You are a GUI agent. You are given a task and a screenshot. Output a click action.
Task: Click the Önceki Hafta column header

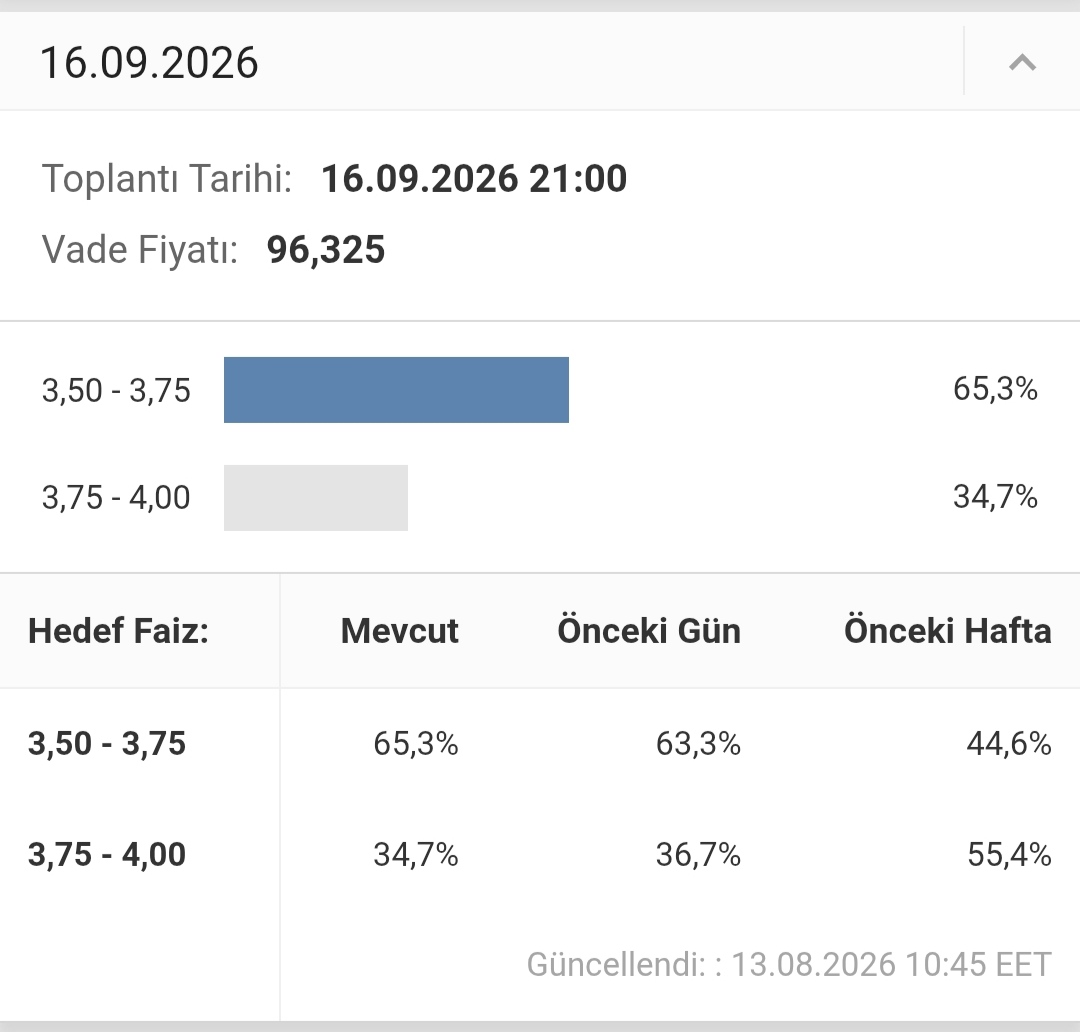[948, 630]
